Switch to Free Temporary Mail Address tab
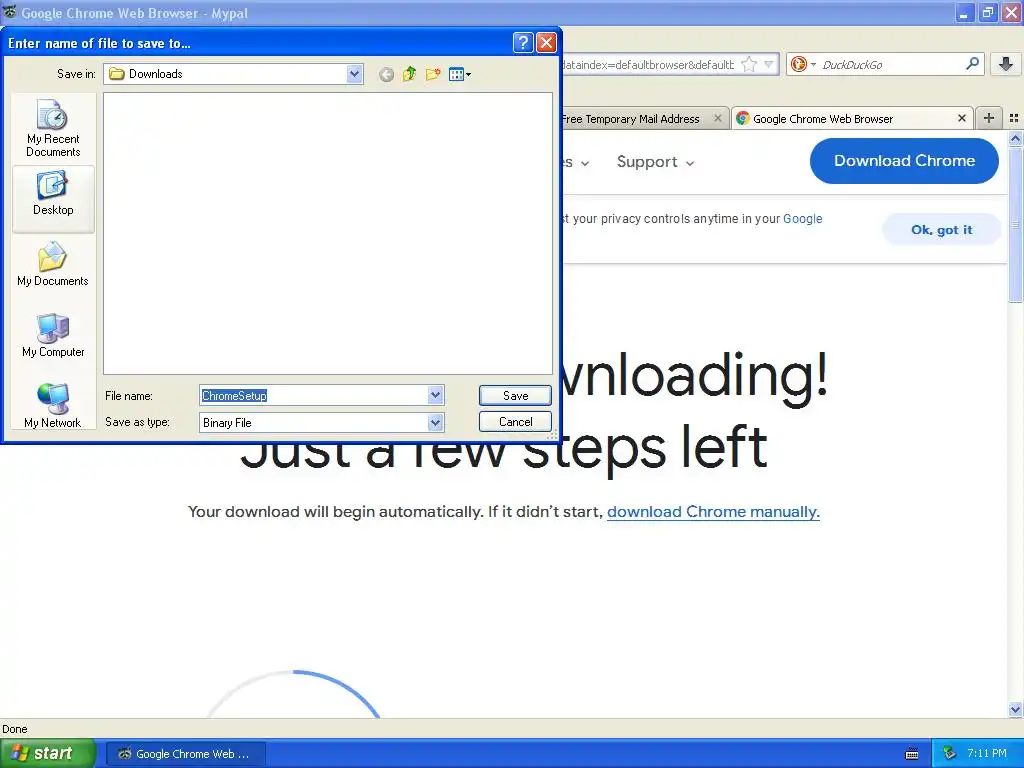The height and width of the screenshot is (768, 1024). (630, 119)
